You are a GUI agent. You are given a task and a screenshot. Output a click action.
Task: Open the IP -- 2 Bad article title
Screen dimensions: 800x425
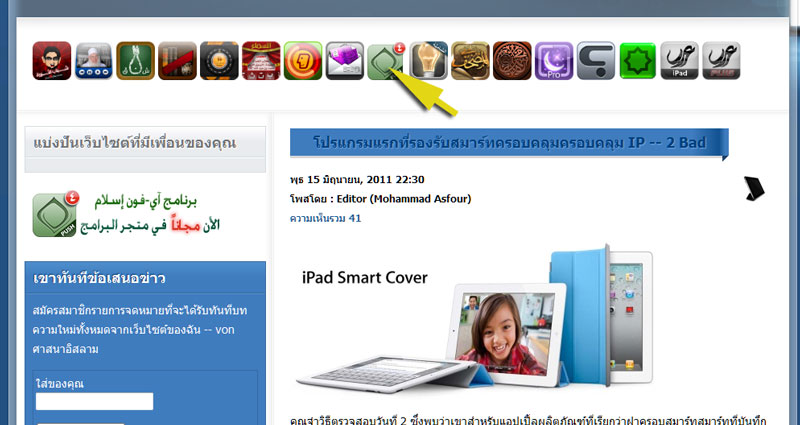(509, 143)
